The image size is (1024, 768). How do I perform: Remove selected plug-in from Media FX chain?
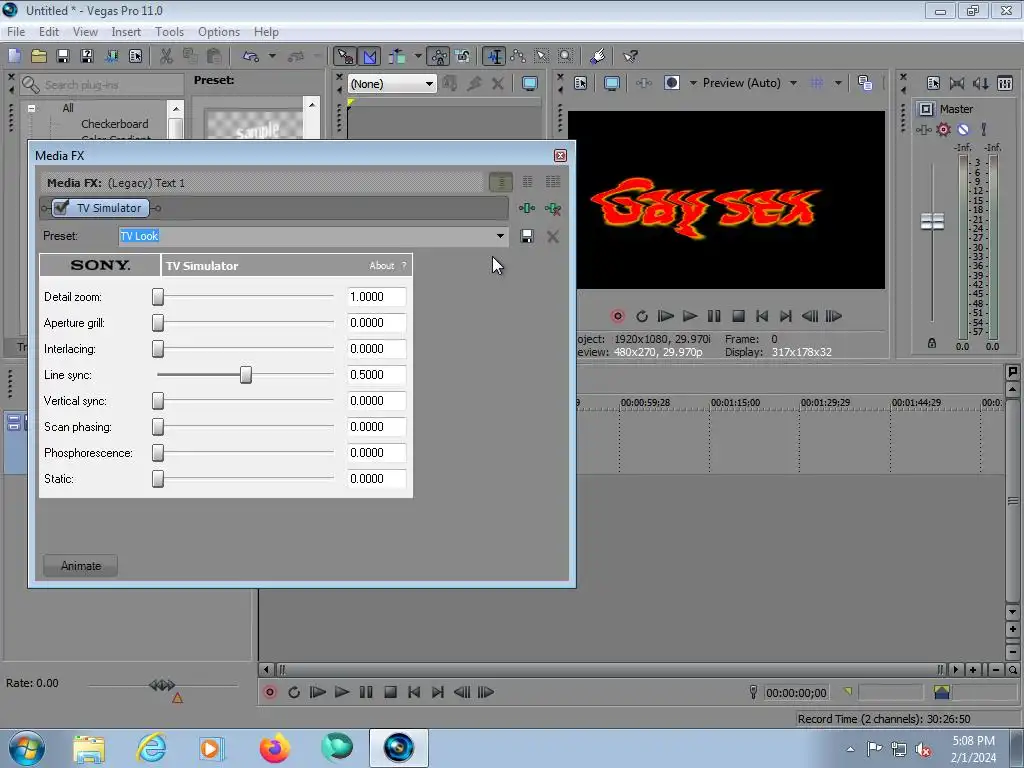tap(552, 208)
